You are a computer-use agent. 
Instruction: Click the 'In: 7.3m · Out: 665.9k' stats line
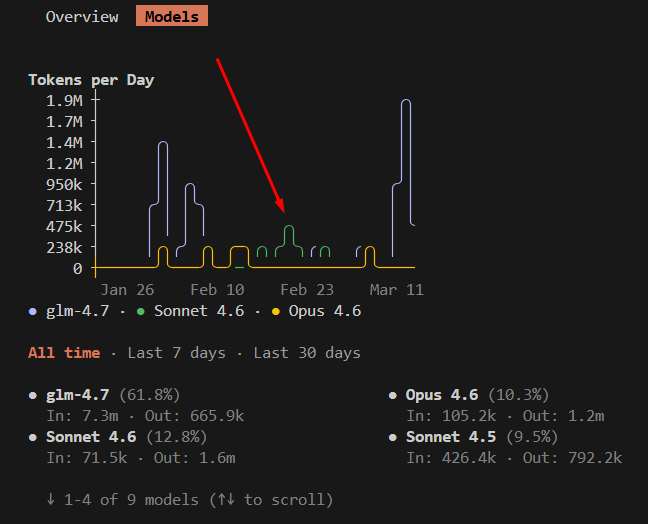[145, 416]
